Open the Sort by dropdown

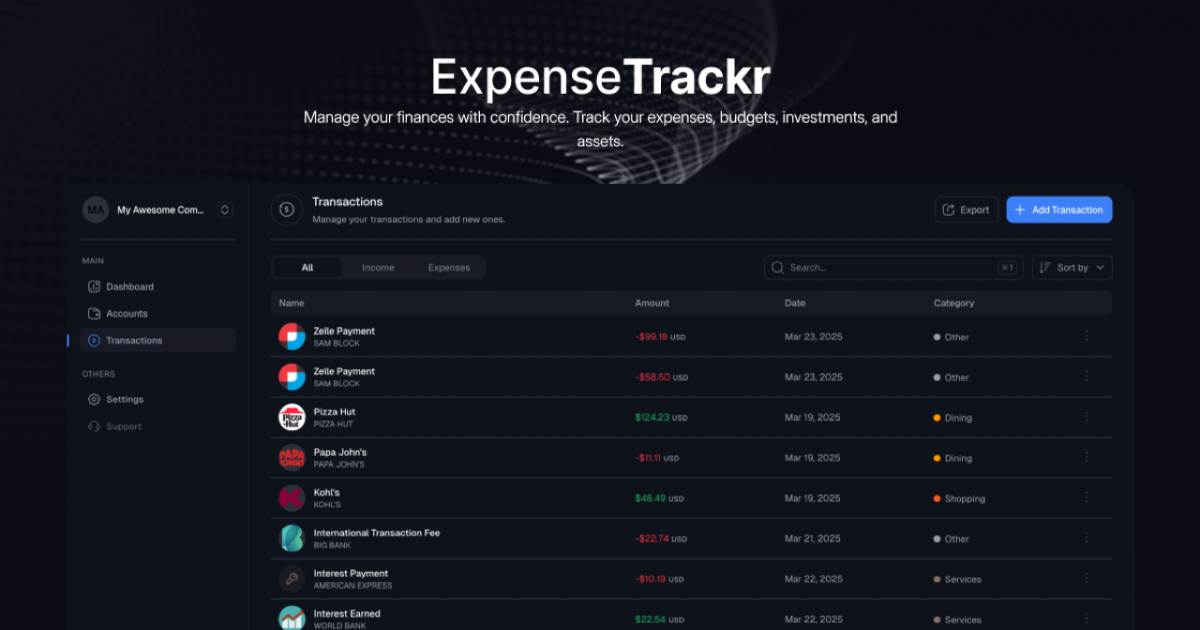[x=1072, y=267]
